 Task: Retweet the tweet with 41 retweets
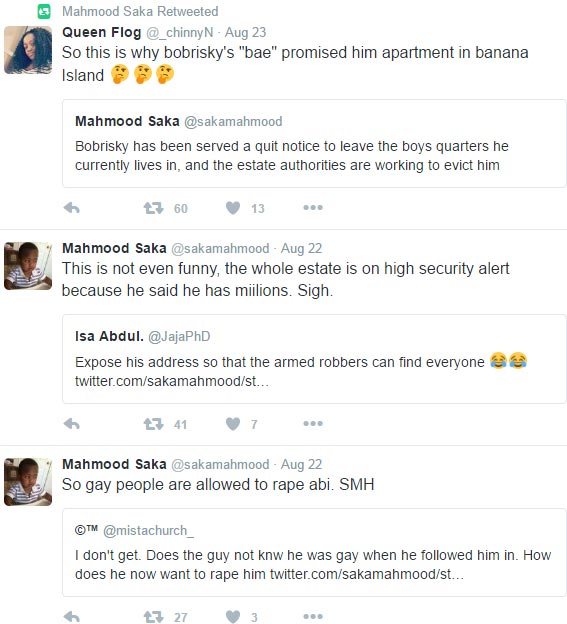pyautogui.click(x=154, y=424)
